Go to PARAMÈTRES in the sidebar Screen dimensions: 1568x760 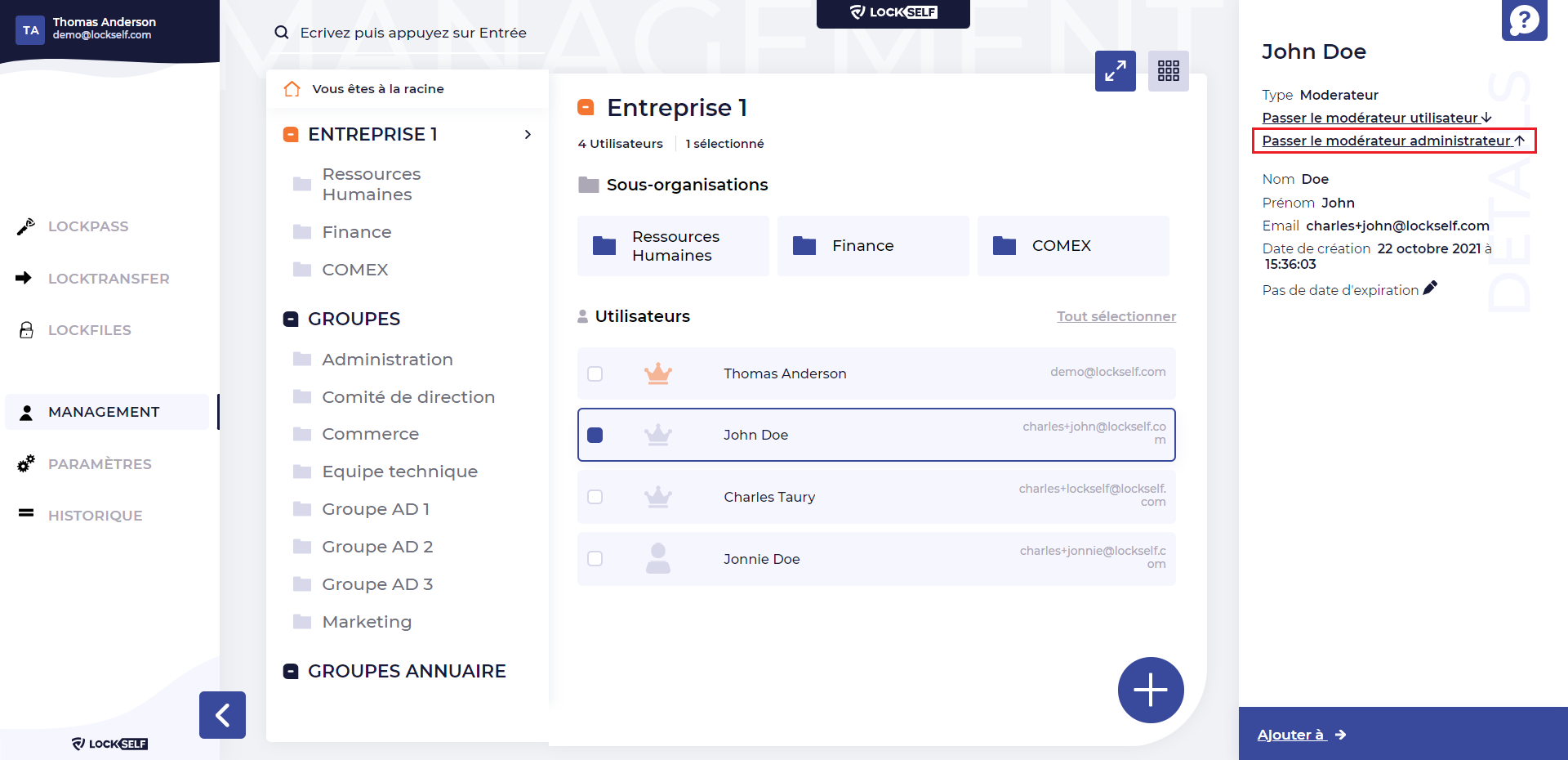point(100,464)
